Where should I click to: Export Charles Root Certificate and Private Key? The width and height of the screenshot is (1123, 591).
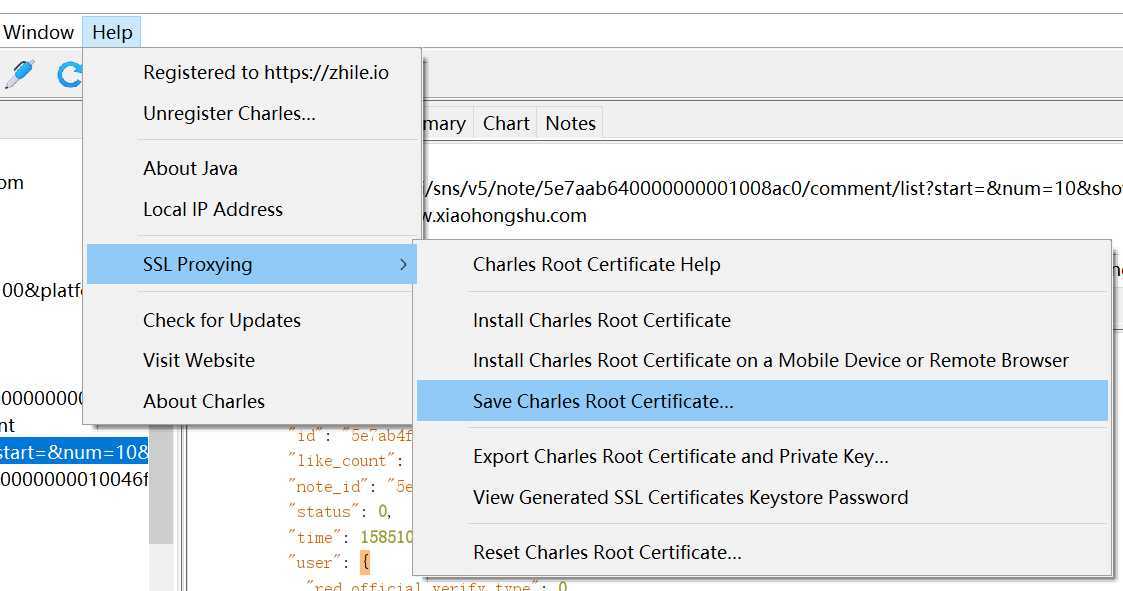point(680,456)
